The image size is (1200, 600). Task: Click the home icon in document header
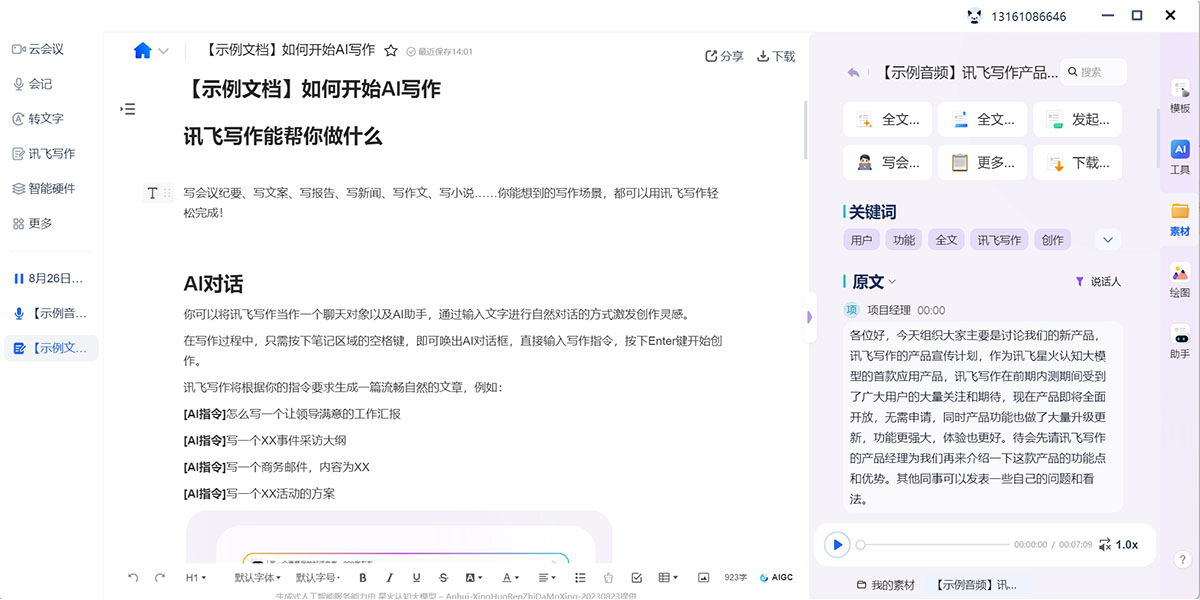pyautogui.click(x=142, y=51)
